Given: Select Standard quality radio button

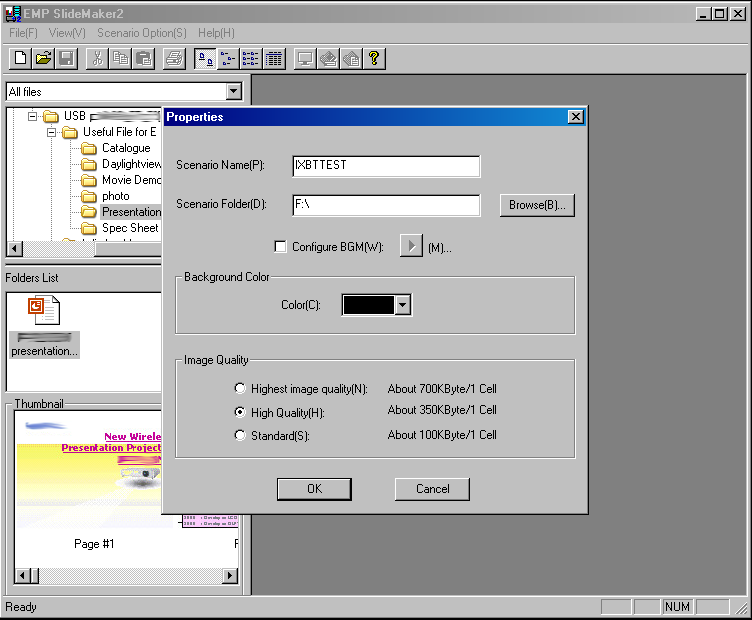Looking at the screenshot, I should tap(240, 435).
